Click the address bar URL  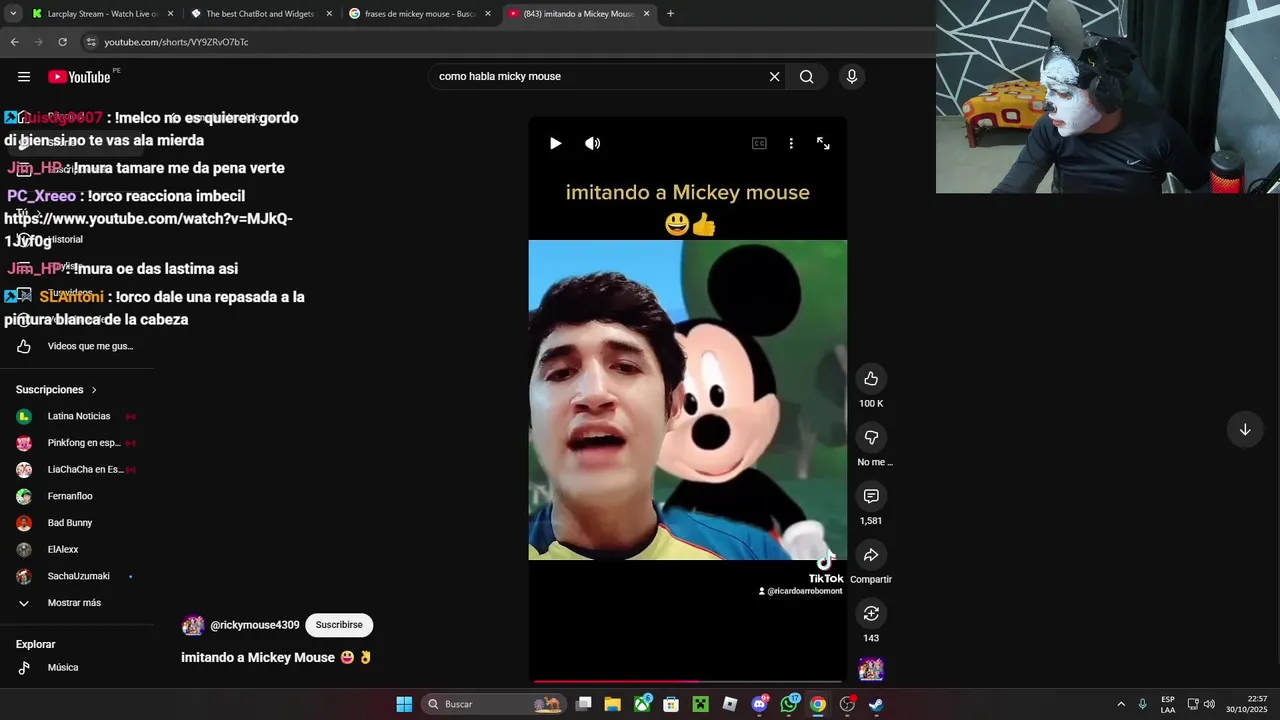tap(176, 42)
